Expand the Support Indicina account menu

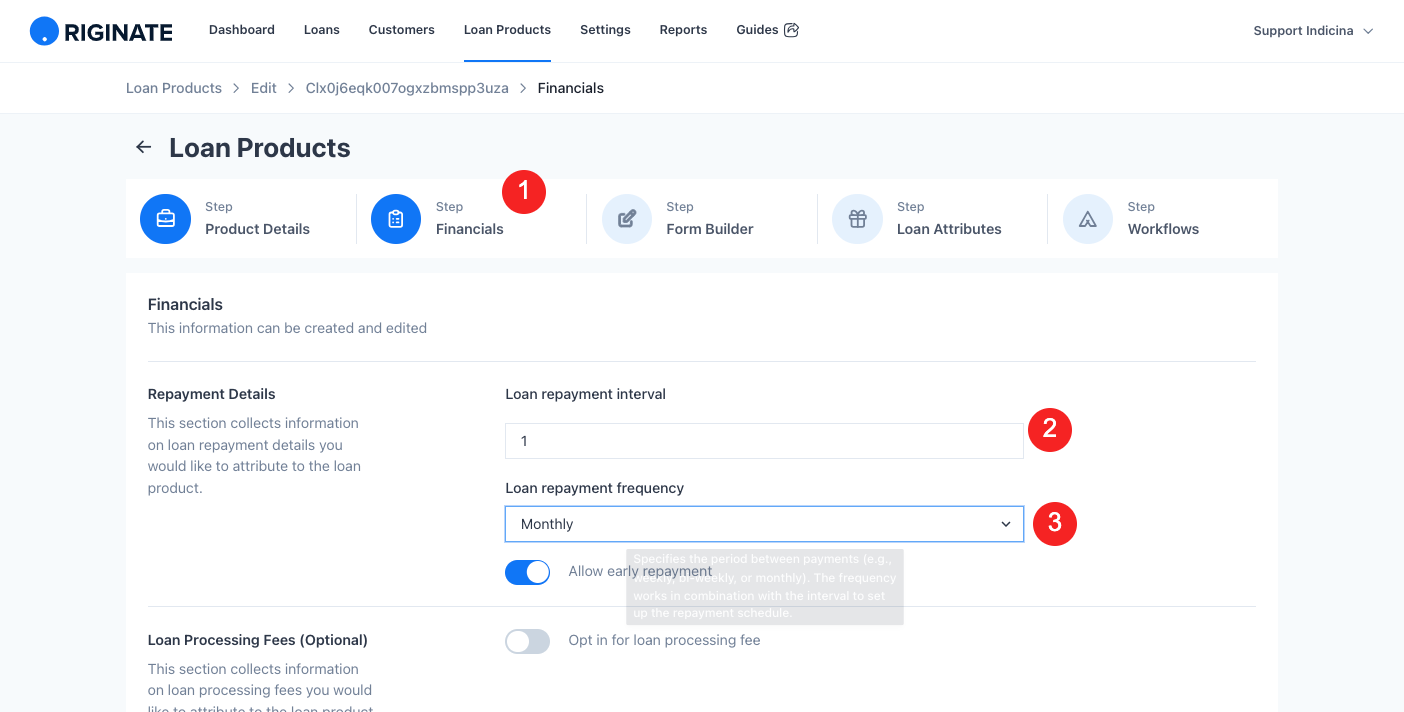tap(1313, 31)
